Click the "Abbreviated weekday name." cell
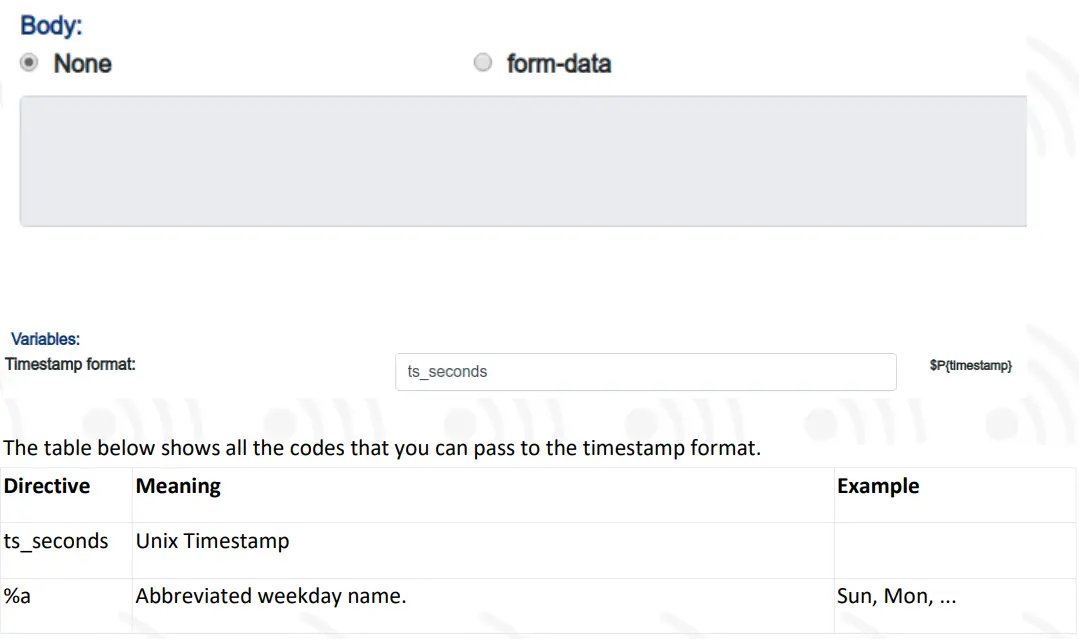The width and height of the screenshot is (1079, 639). click(270, 596)
